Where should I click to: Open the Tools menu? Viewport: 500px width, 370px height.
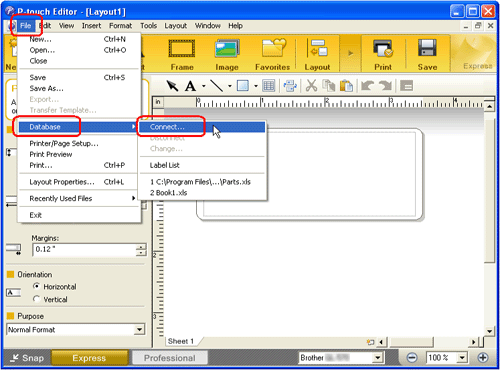point(148,26)
